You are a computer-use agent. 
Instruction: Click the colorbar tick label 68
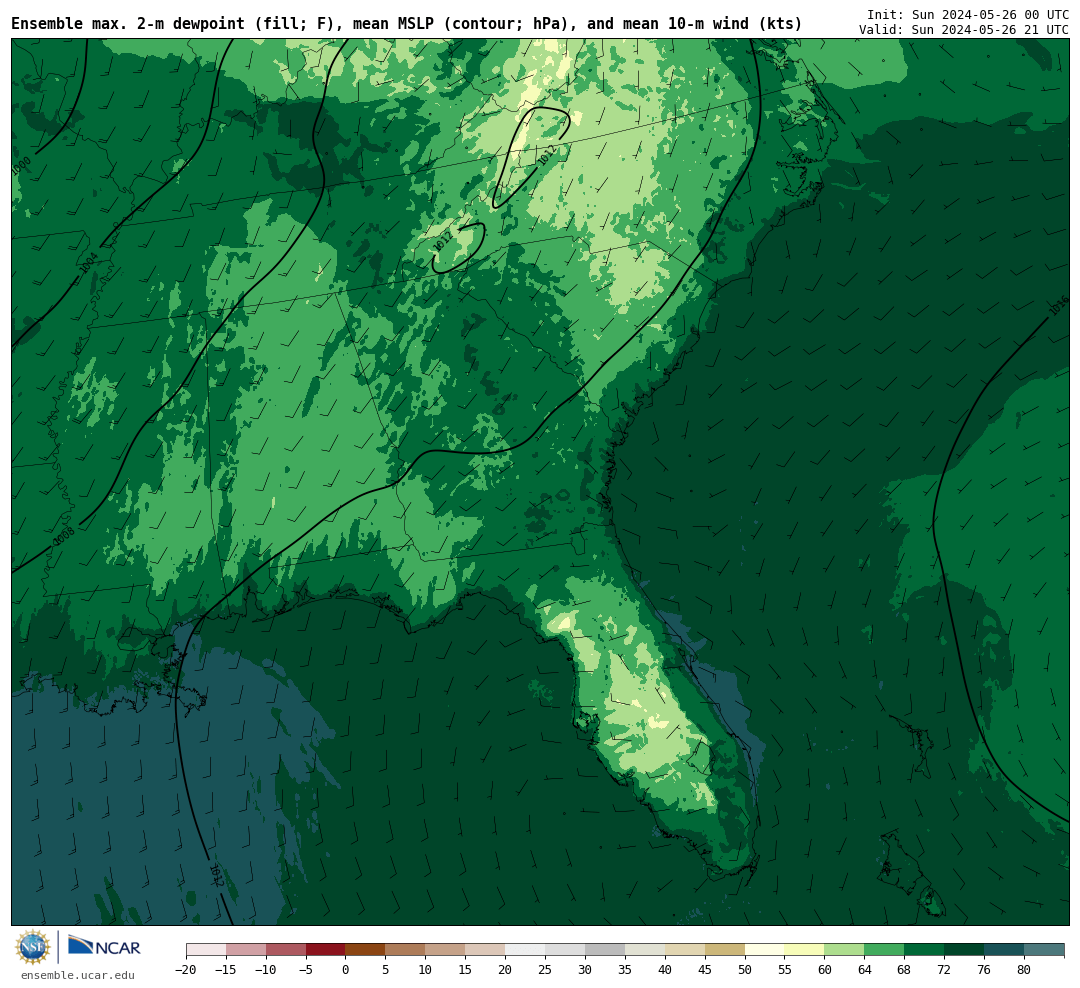[905, 970]
